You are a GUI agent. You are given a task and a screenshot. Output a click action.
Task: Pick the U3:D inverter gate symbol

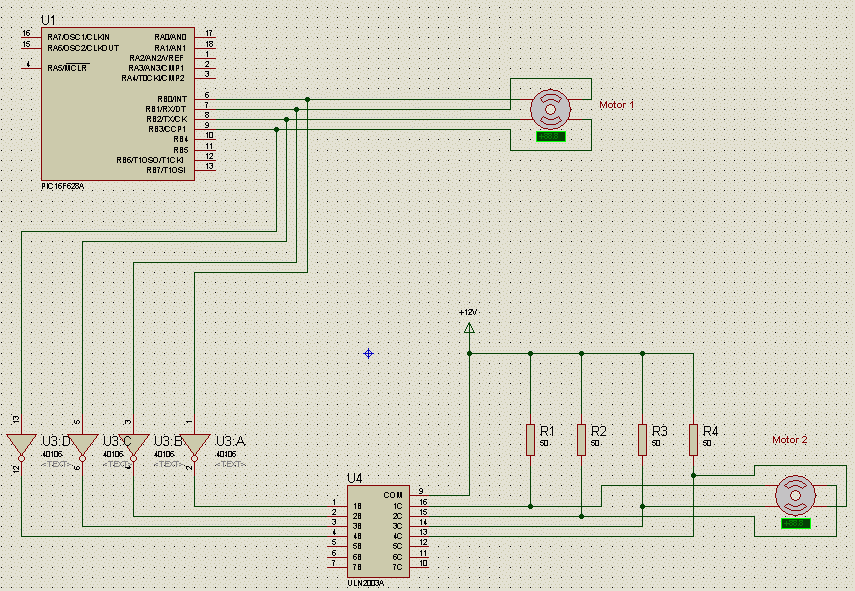click(20, 445)
